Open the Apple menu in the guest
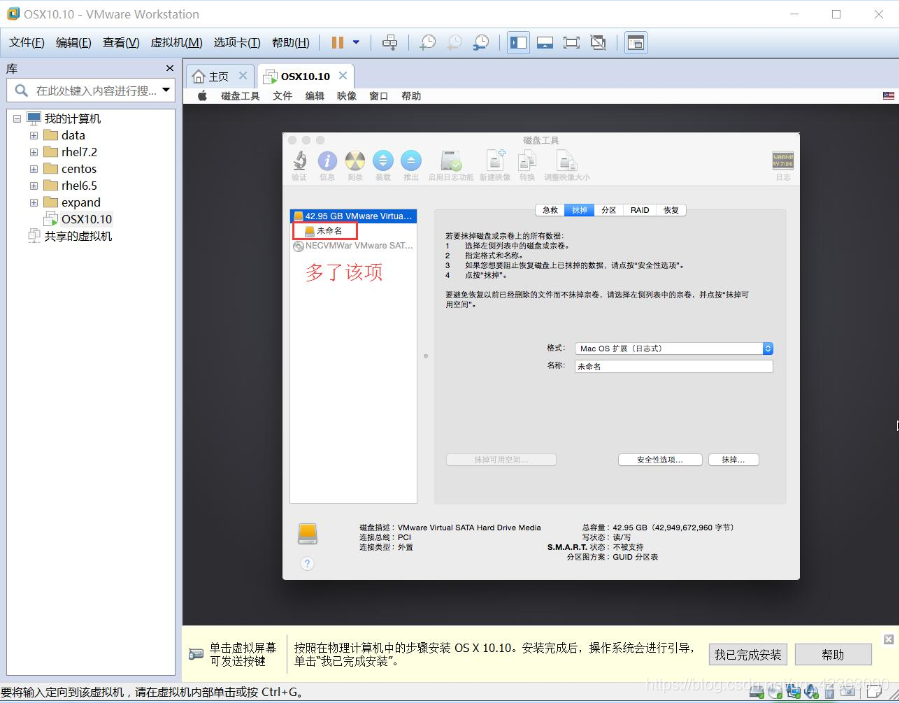The height and width of the screenshot is (703, 899). click(x=202, y=96)
